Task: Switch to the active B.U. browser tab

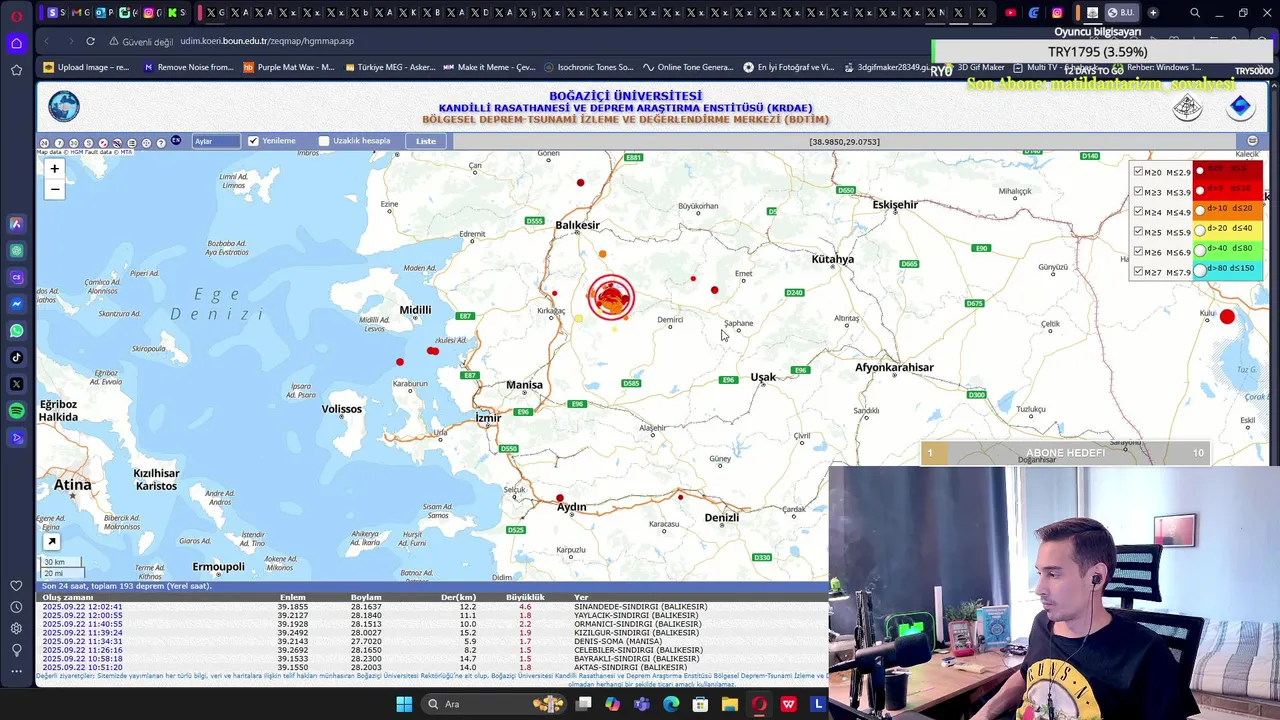Action: [x=1121, y=13]
